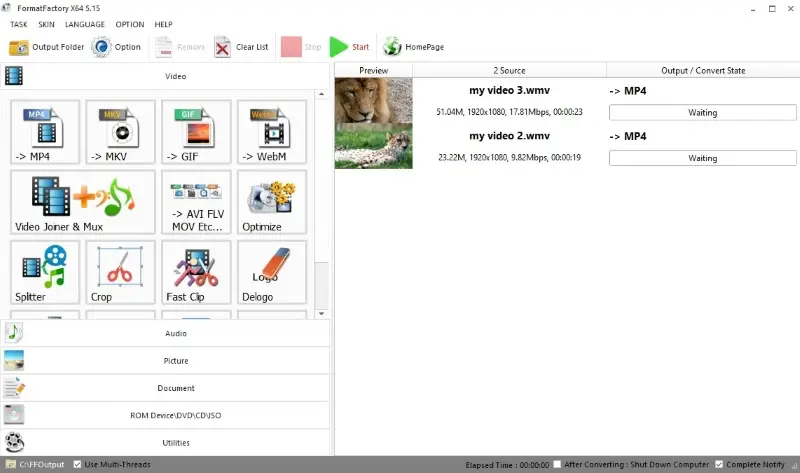Open the -> MKV video converter

coord(120,132)
